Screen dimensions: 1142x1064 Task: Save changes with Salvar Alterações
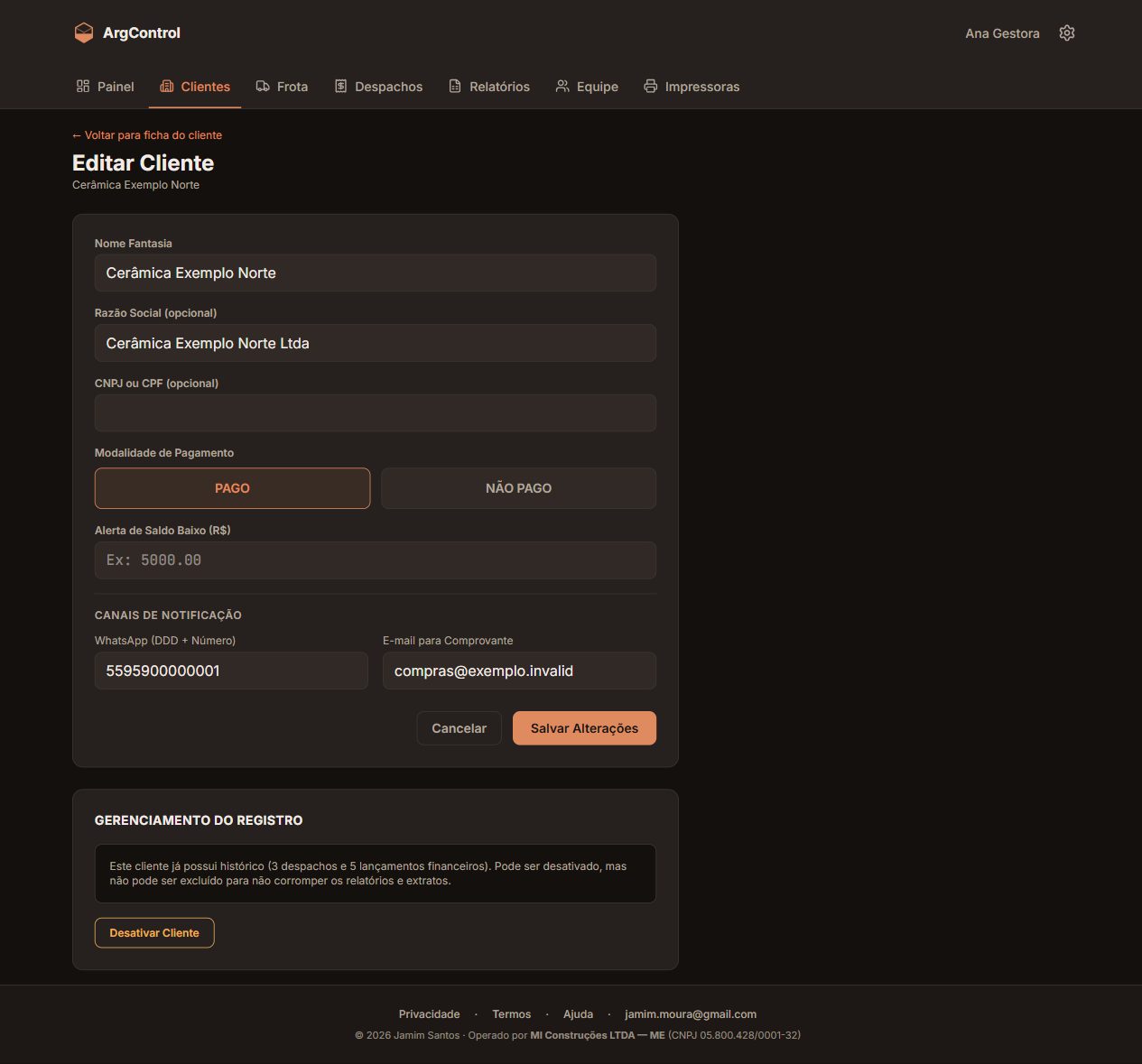tap(584, 728)
